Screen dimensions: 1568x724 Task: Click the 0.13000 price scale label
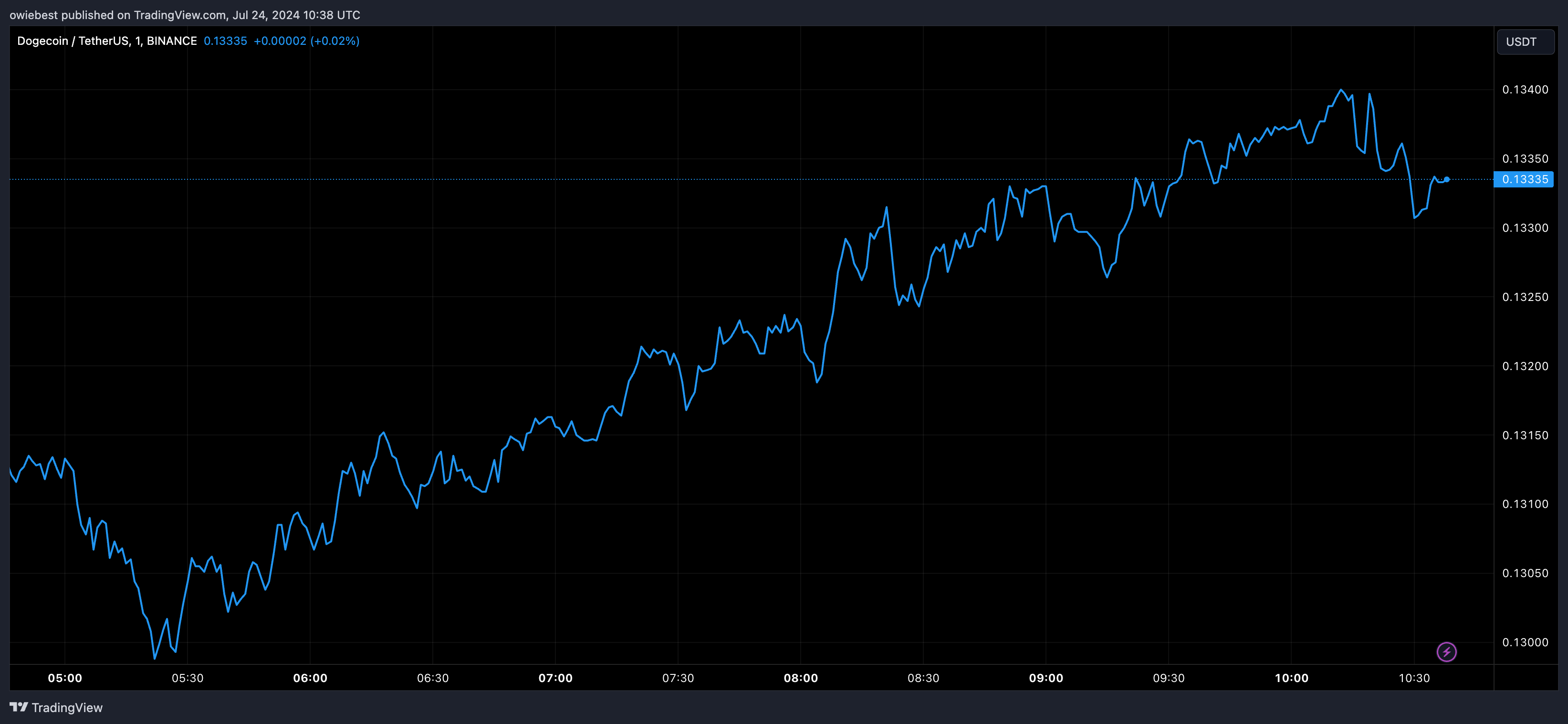(x=1525, y=642)
